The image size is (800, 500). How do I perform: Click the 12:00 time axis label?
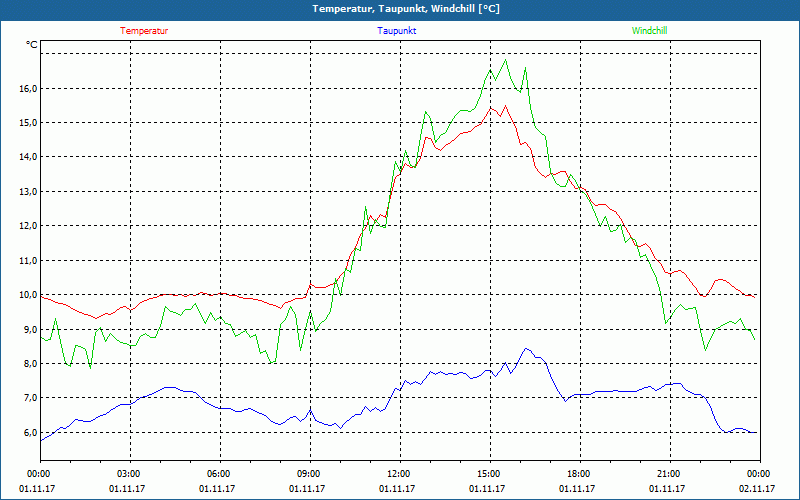coord(400,474)
